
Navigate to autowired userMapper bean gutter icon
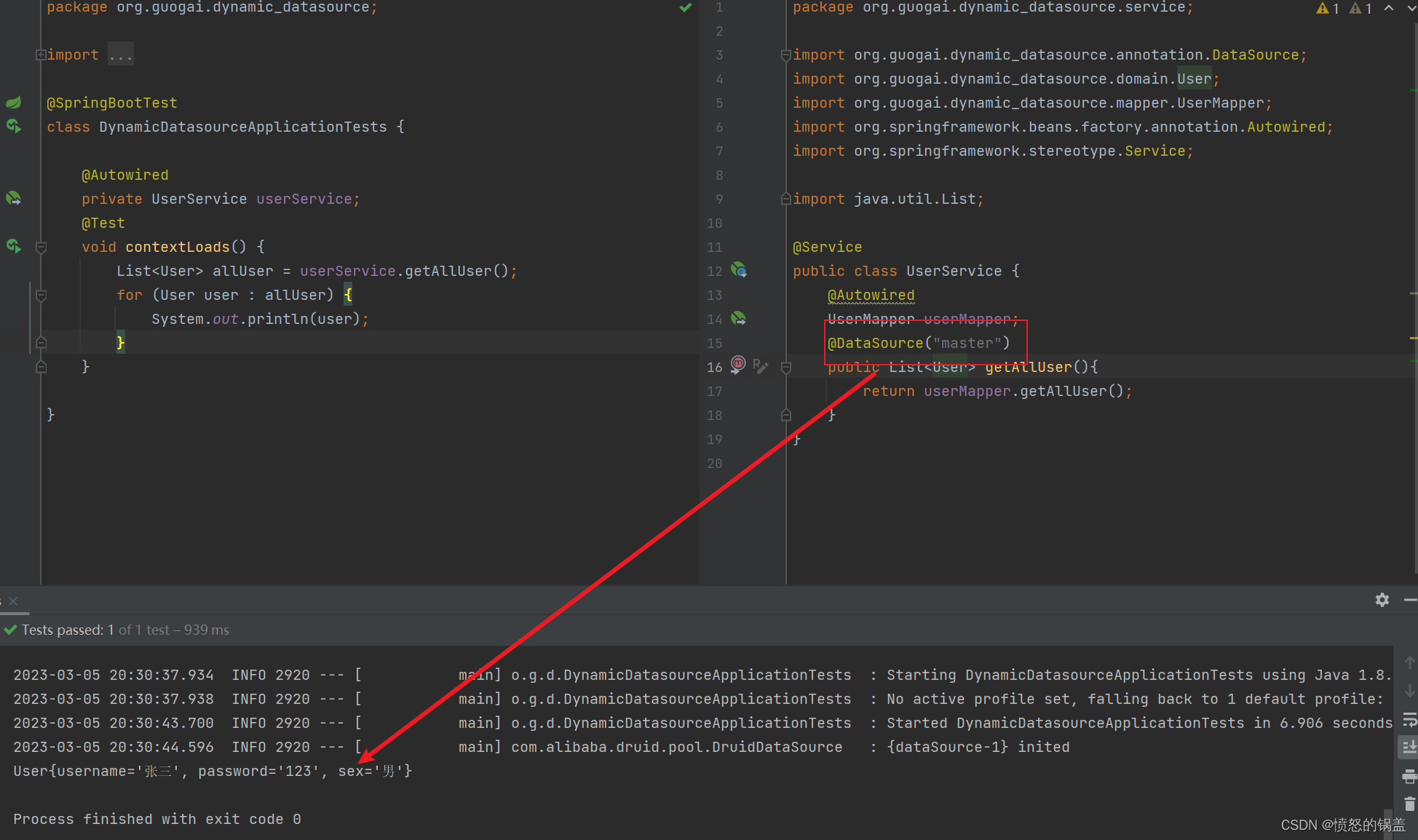(739, 319)
